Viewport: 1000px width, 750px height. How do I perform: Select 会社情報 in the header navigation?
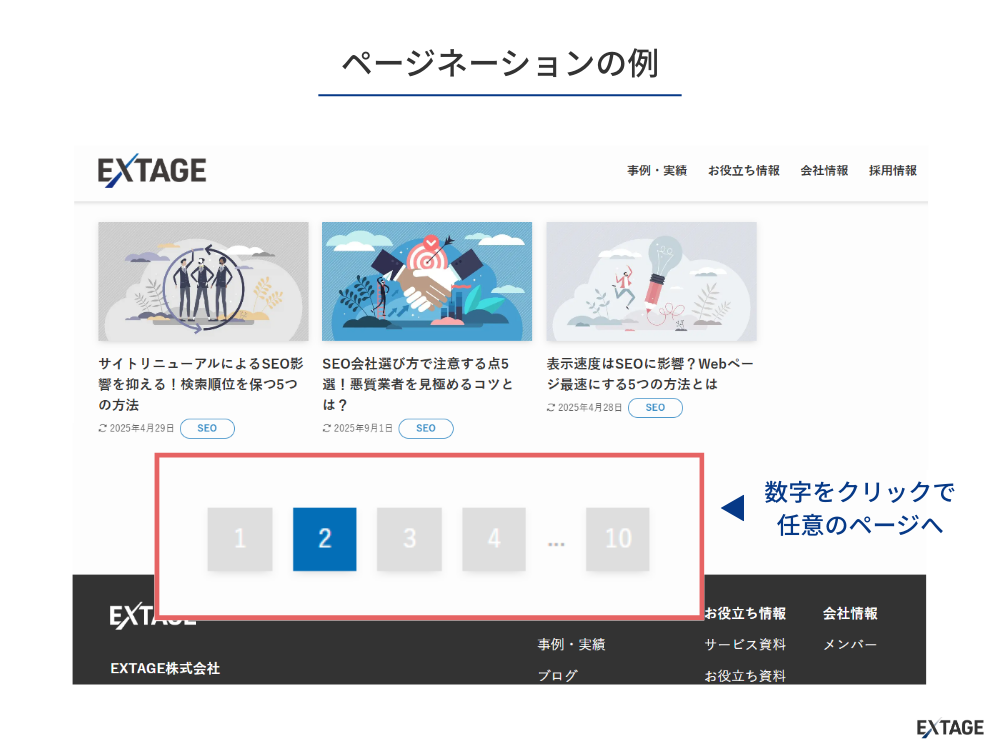tap(824, 171)
